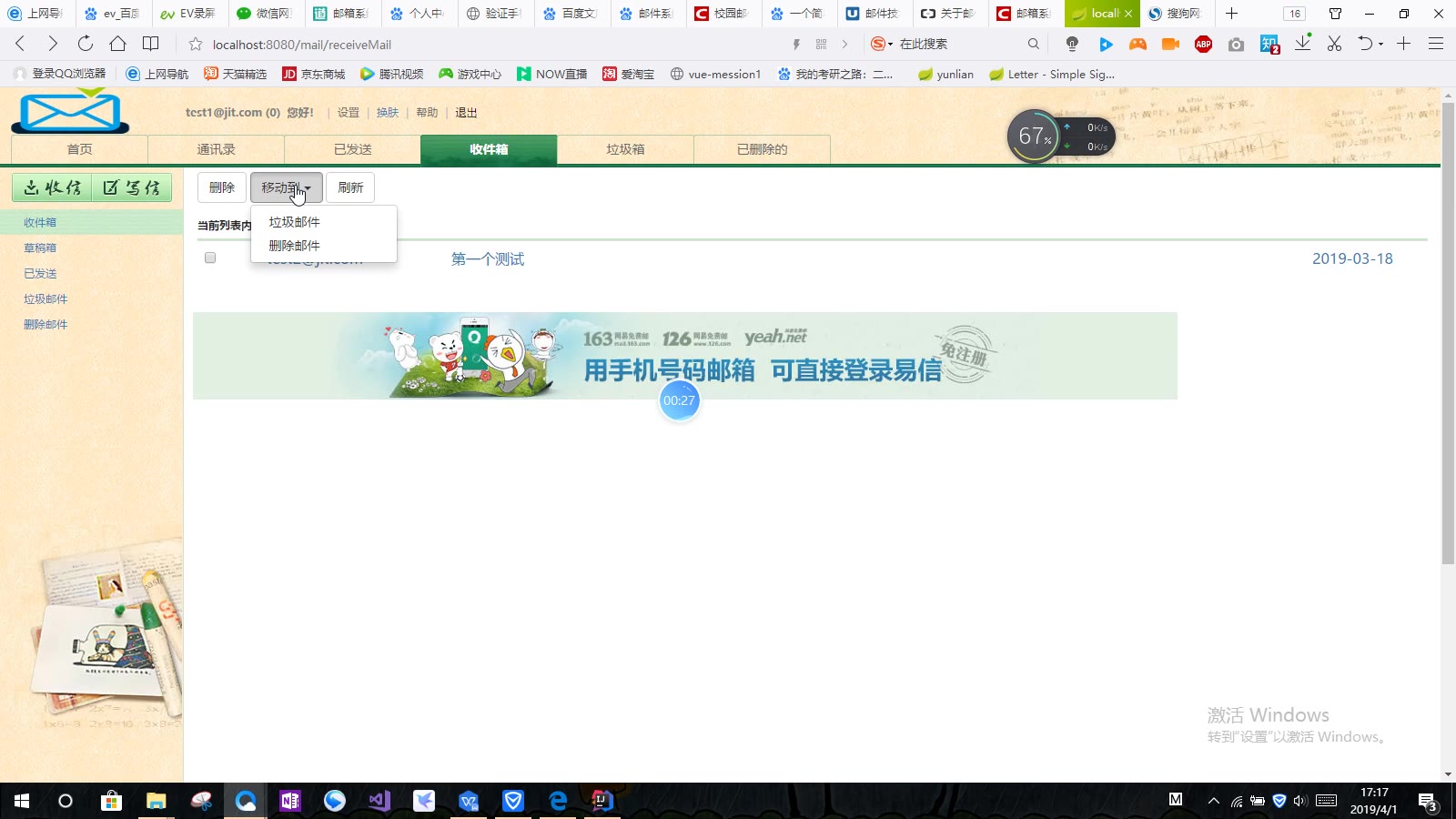1456x819 pixels.
Task: Bookmark page with star icon
Action: pos(195,44)
